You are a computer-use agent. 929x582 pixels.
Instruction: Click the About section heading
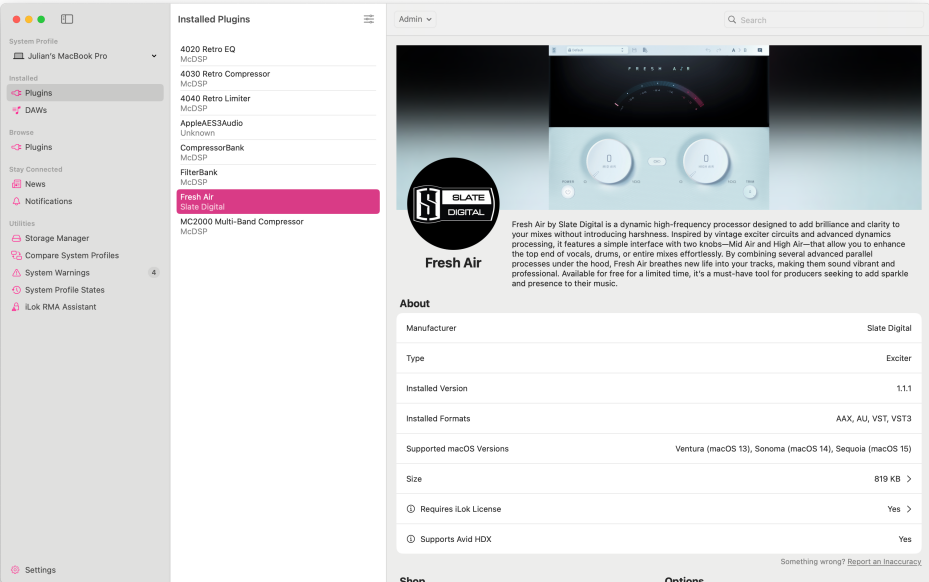[x=414, y=303]
